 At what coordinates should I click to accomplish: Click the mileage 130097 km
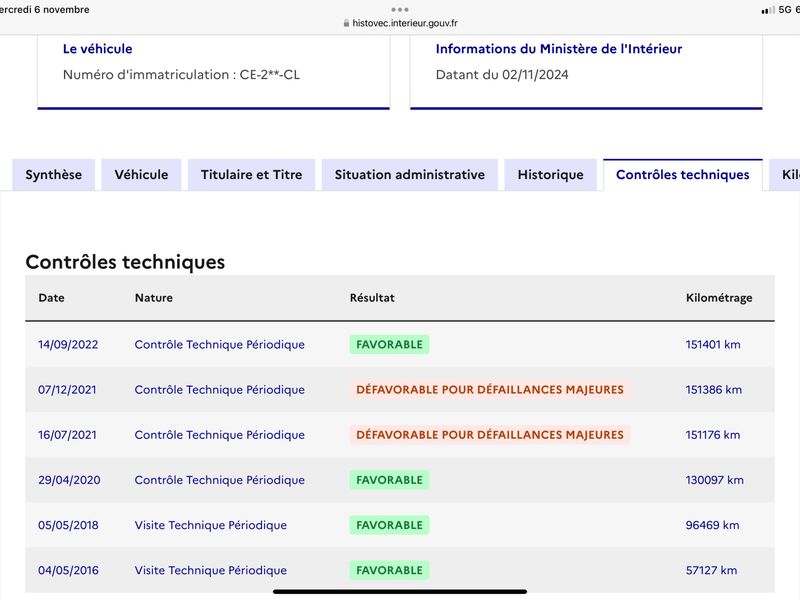(x=714, y=480)
